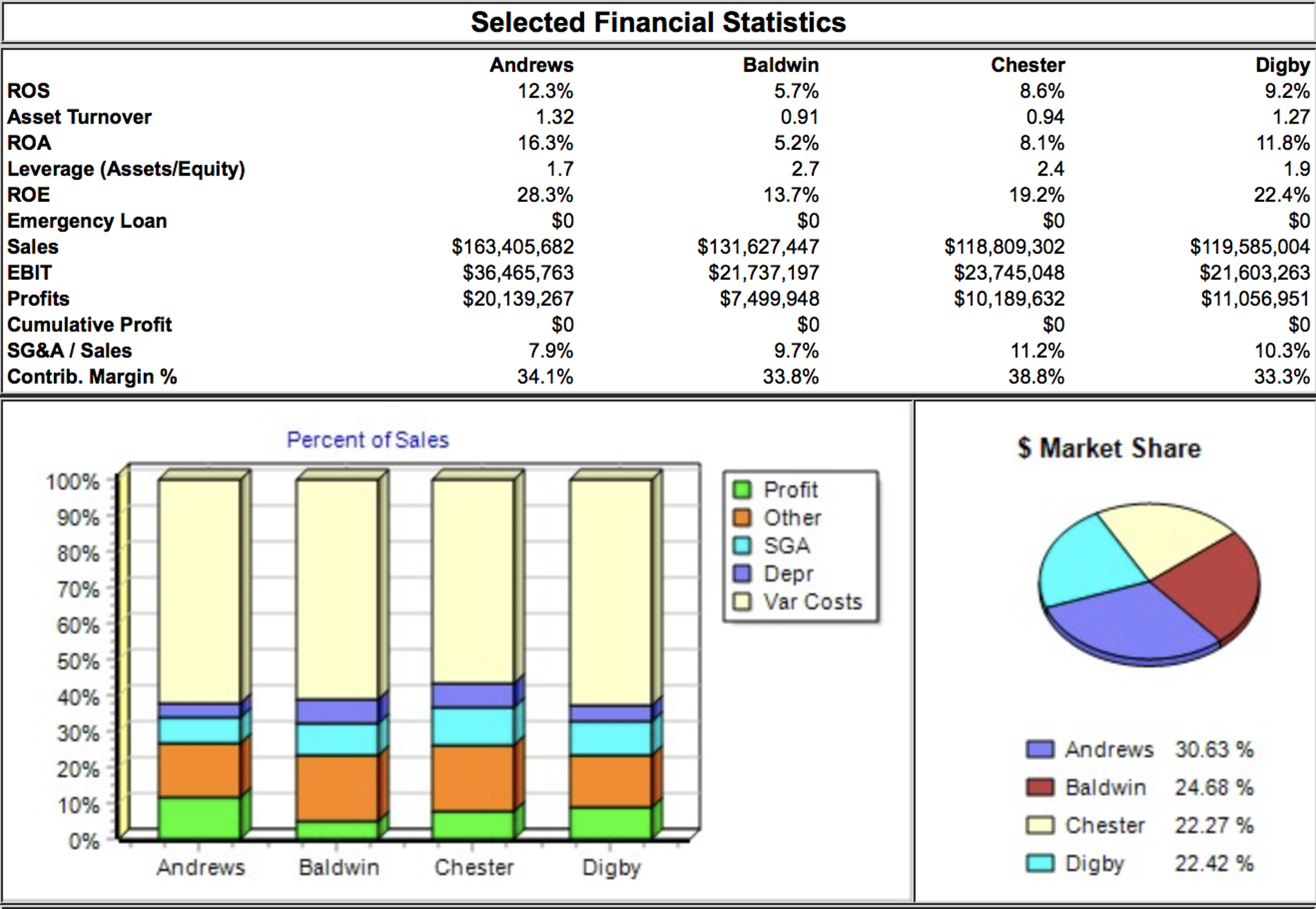
Task: Click Digby Asset Turnover value 1.27
Action: (x=1291, y=117)
